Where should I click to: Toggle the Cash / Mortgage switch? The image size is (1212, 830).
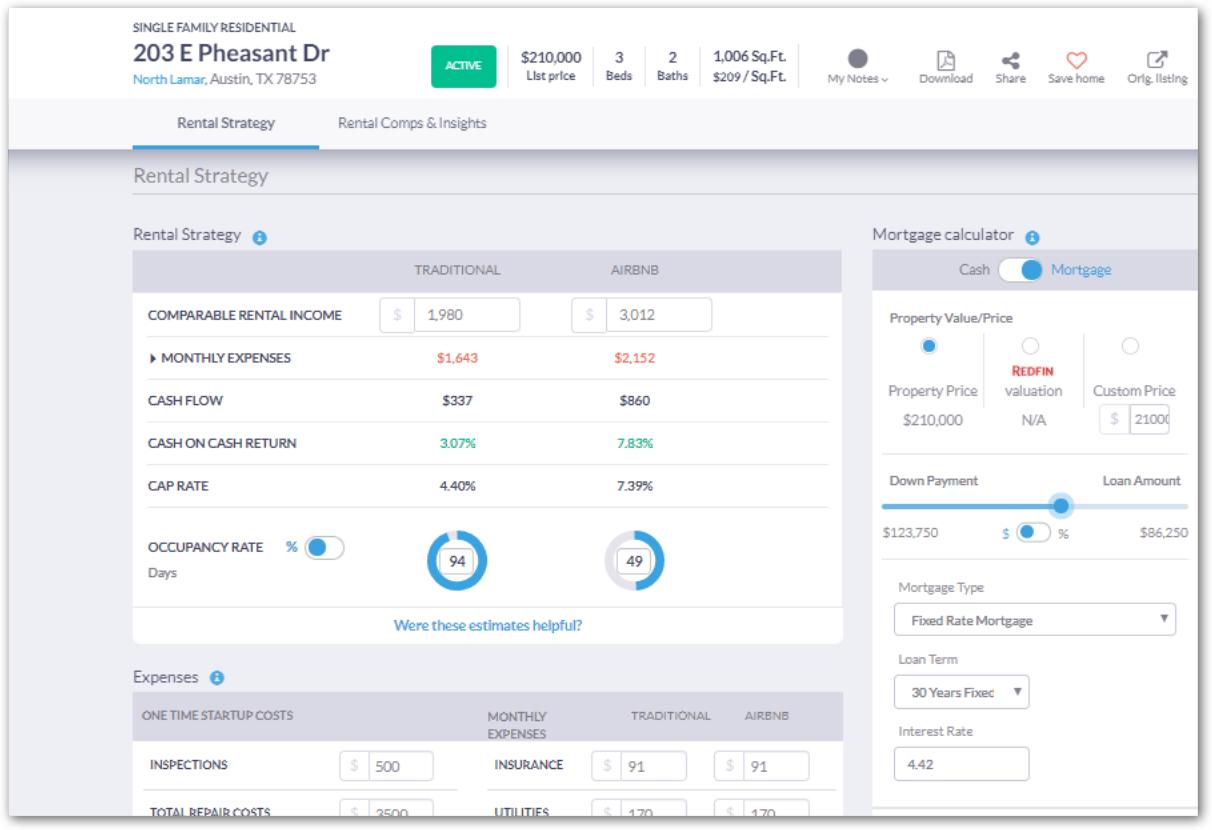click(1020, 270)
